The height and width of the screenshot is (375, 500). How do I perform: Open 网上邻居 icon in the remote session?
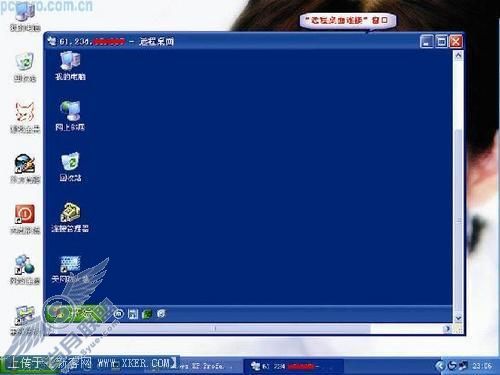[70, 116]
